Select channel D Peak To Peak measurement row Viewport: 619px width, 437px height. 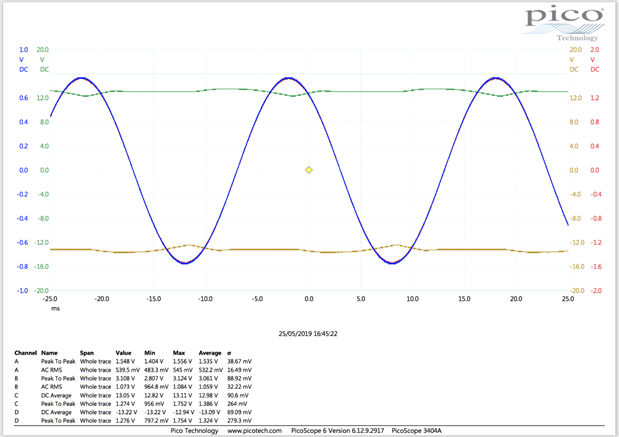130,421
